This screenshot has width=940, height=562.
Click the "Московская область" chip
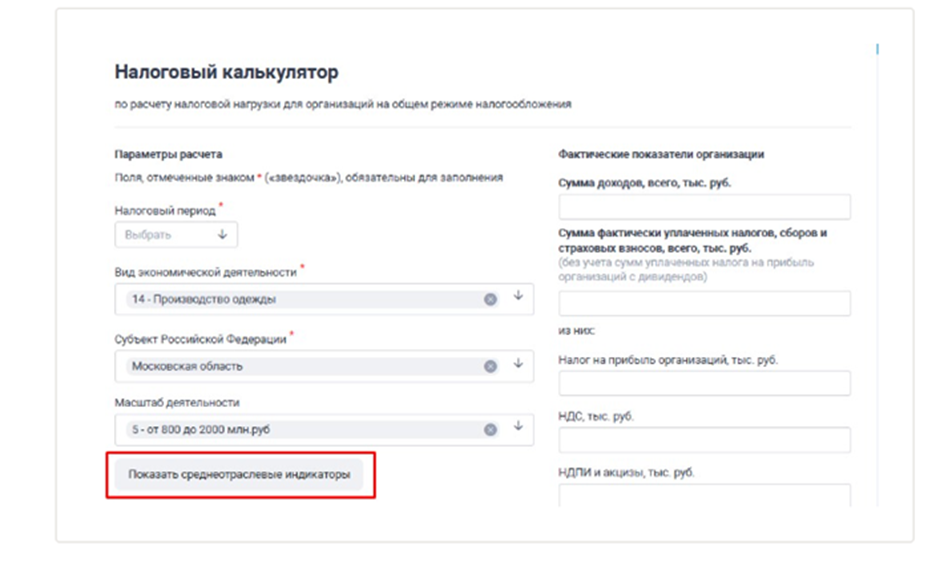[187, 366]
